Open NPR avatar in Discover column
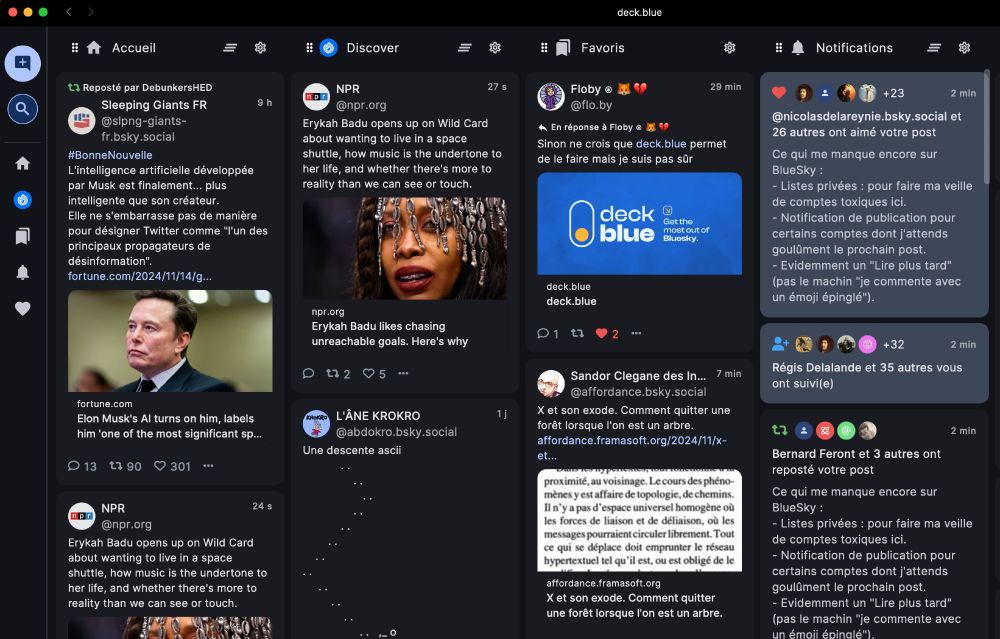Viewport: 1000px width, 639px height. coord(316,97)
